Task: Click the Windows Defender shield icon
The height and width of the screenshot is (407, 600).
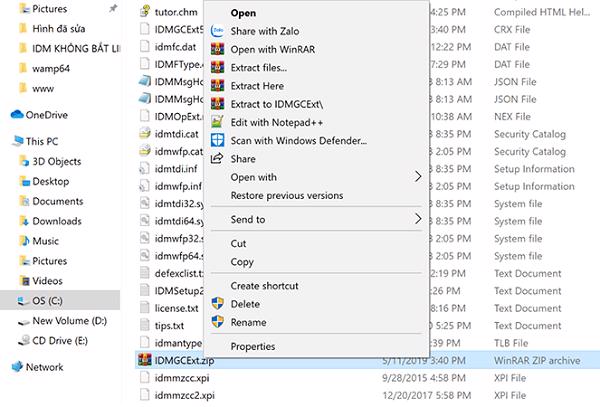Action: coord(217,140)
